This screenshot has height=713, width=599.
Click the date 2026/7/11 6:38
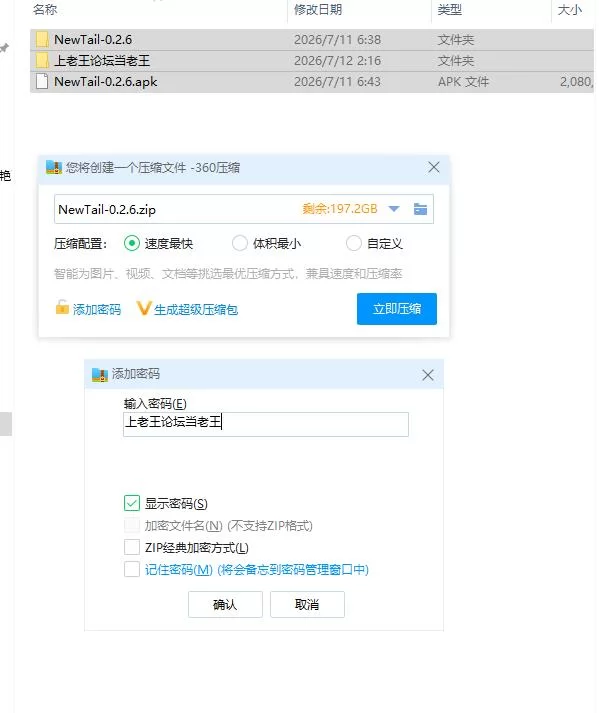pyautogui.click(x=337, y=40)
